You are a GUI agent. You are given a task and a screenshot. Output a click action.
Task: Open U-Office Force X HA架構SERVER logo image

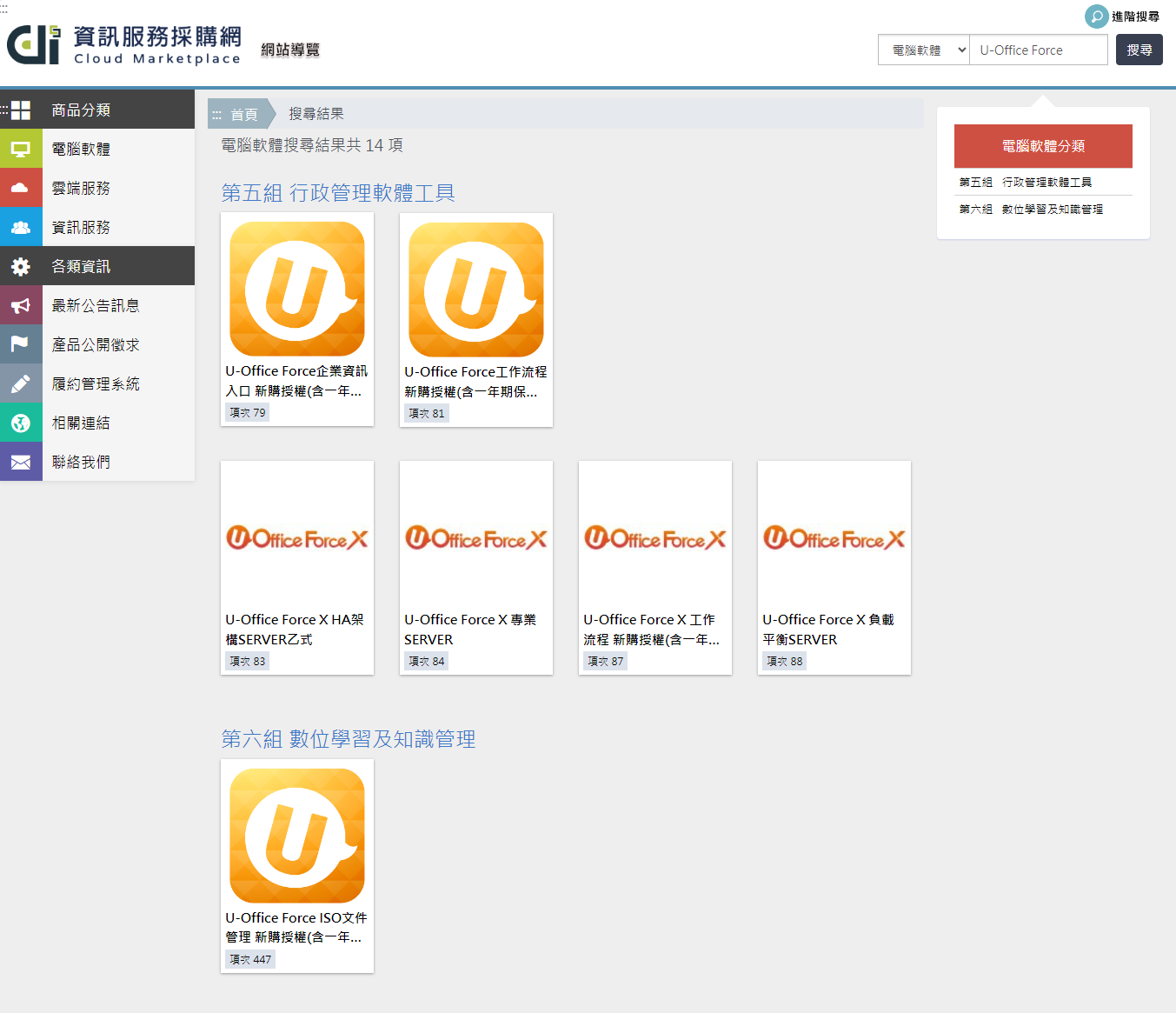point(297,538)
